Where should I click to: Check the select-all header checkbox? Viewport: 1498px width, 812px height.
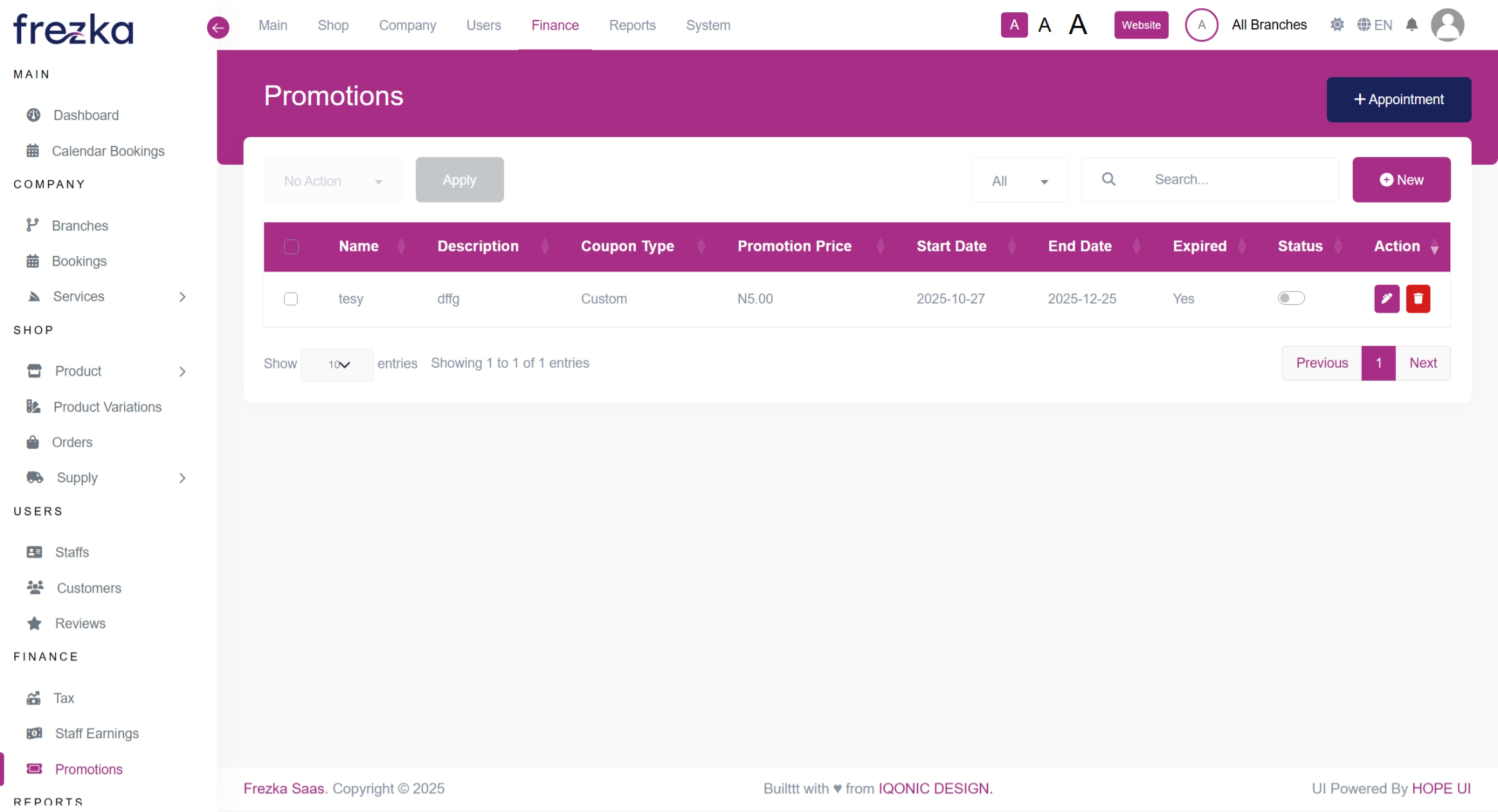pyautogui.click(x=291, y=247)
